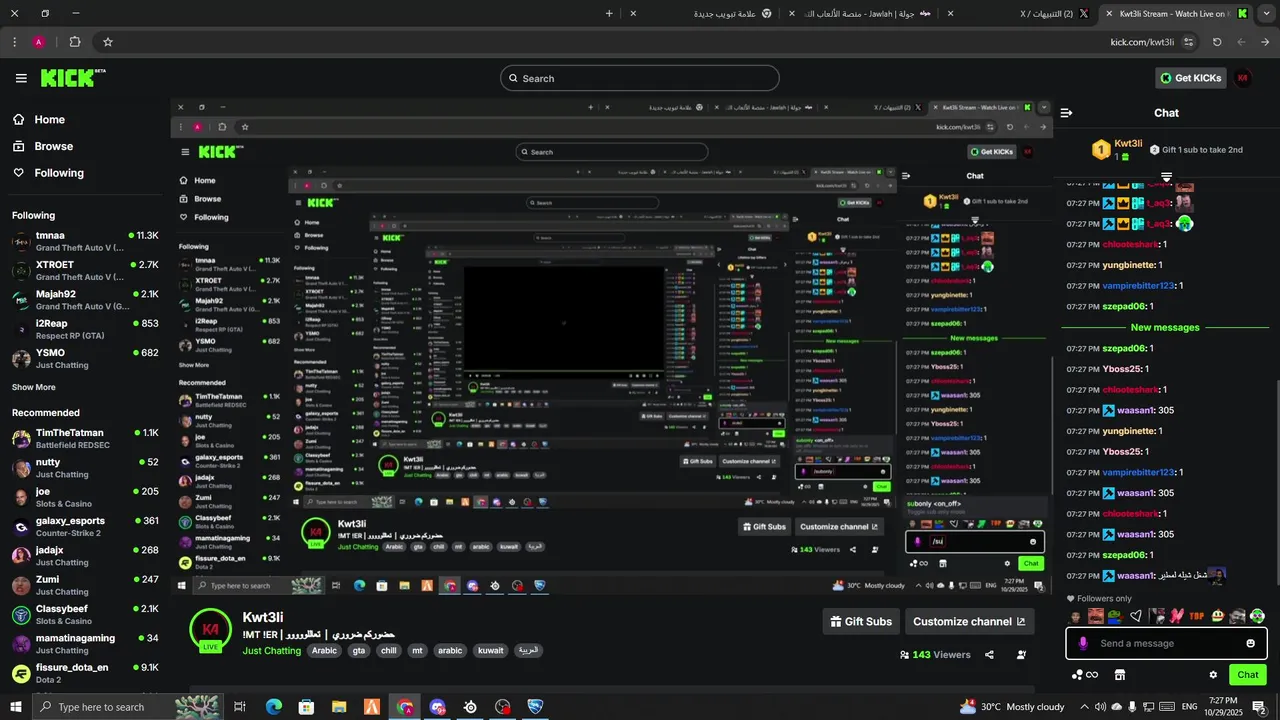Viewport: 1280px width, 720px height.
Task: Expand Show More under the Following list
Action: point(33,388)
